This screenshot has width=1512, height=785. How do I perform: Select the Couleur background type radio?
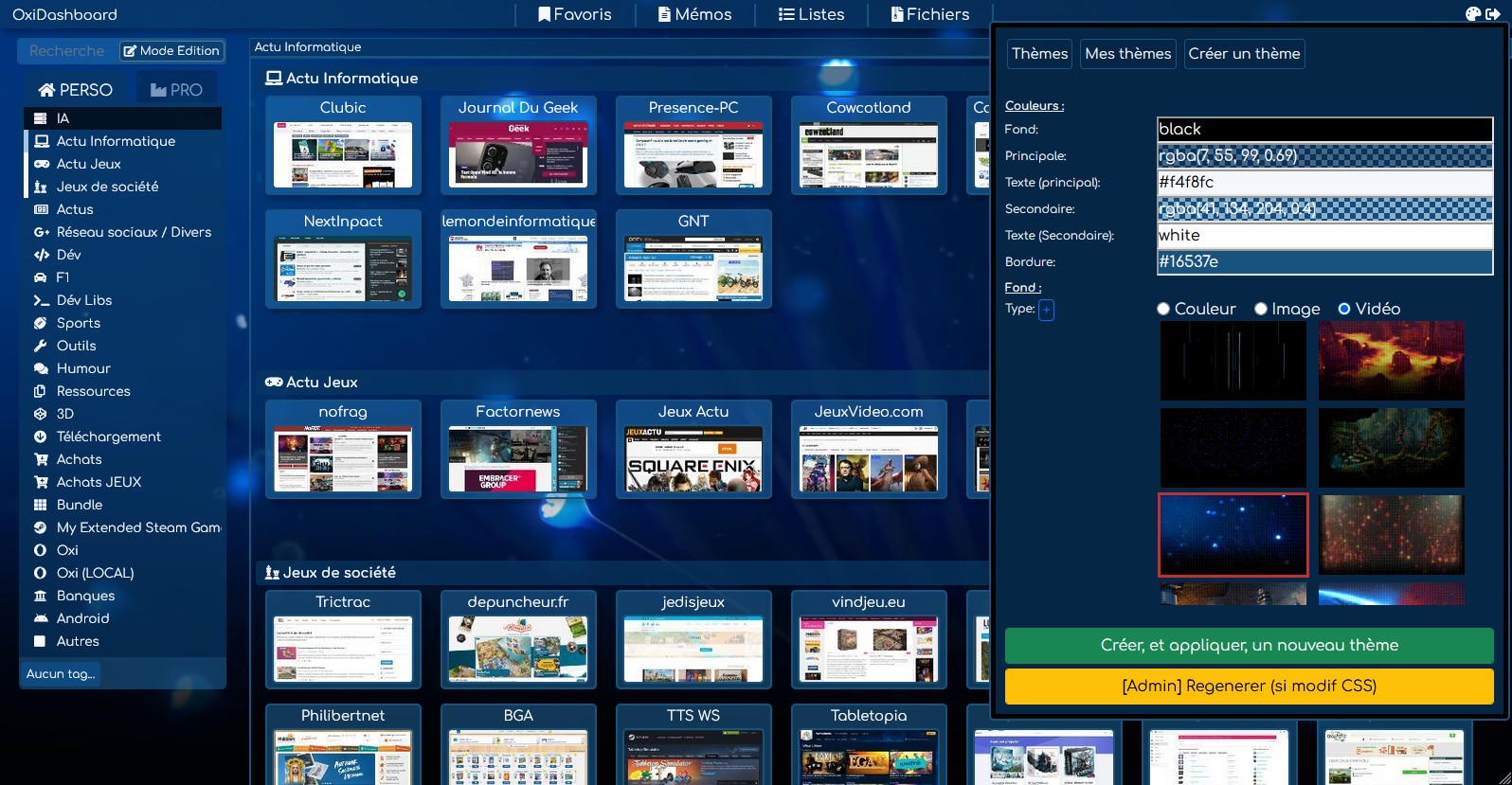1163,309
